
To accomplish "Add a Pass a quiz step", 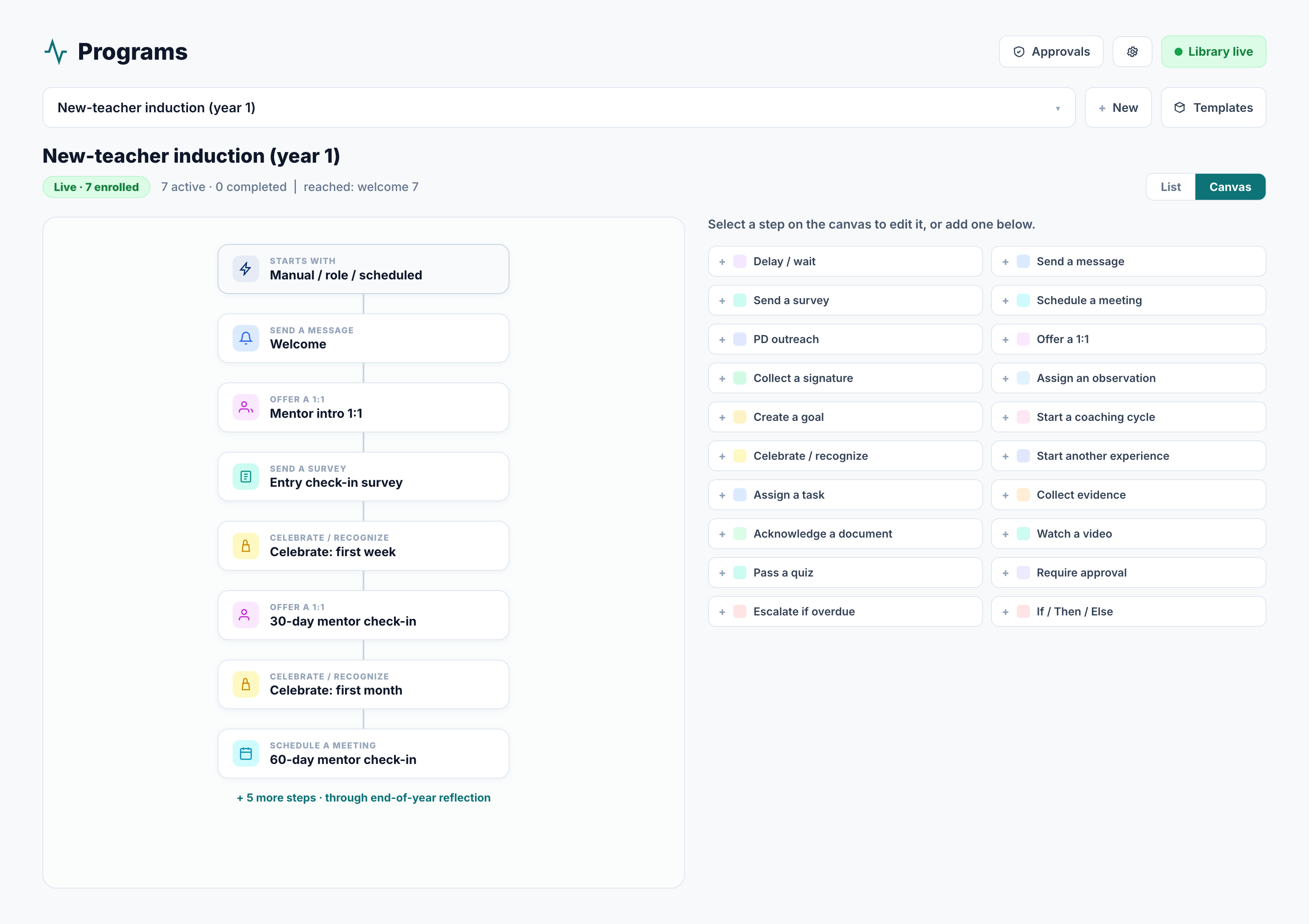I will (x=845, y=573).
